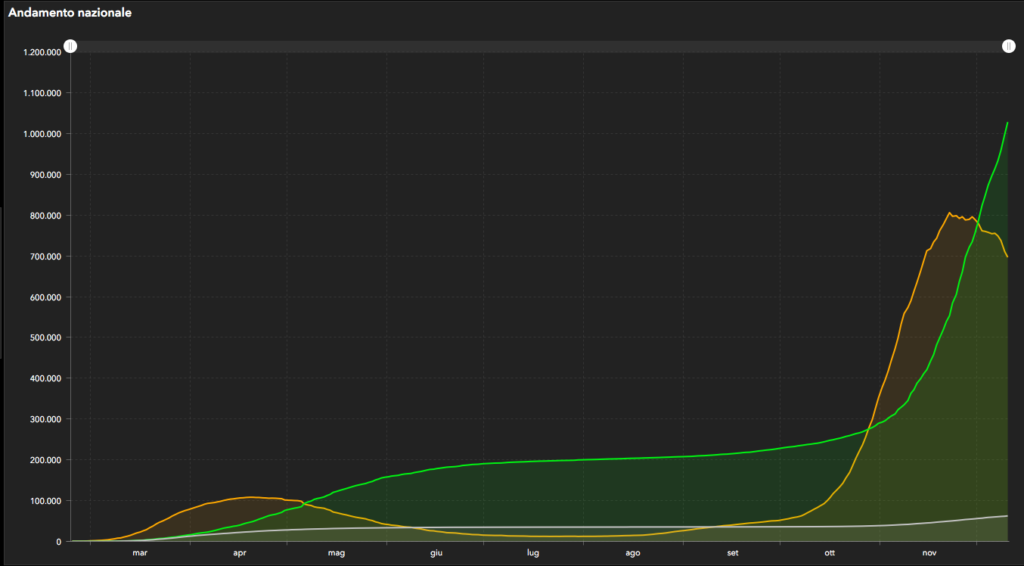Select the "ago" month label
The height and width of the screenshot is (566, 1024).
(x=633, y=552)
